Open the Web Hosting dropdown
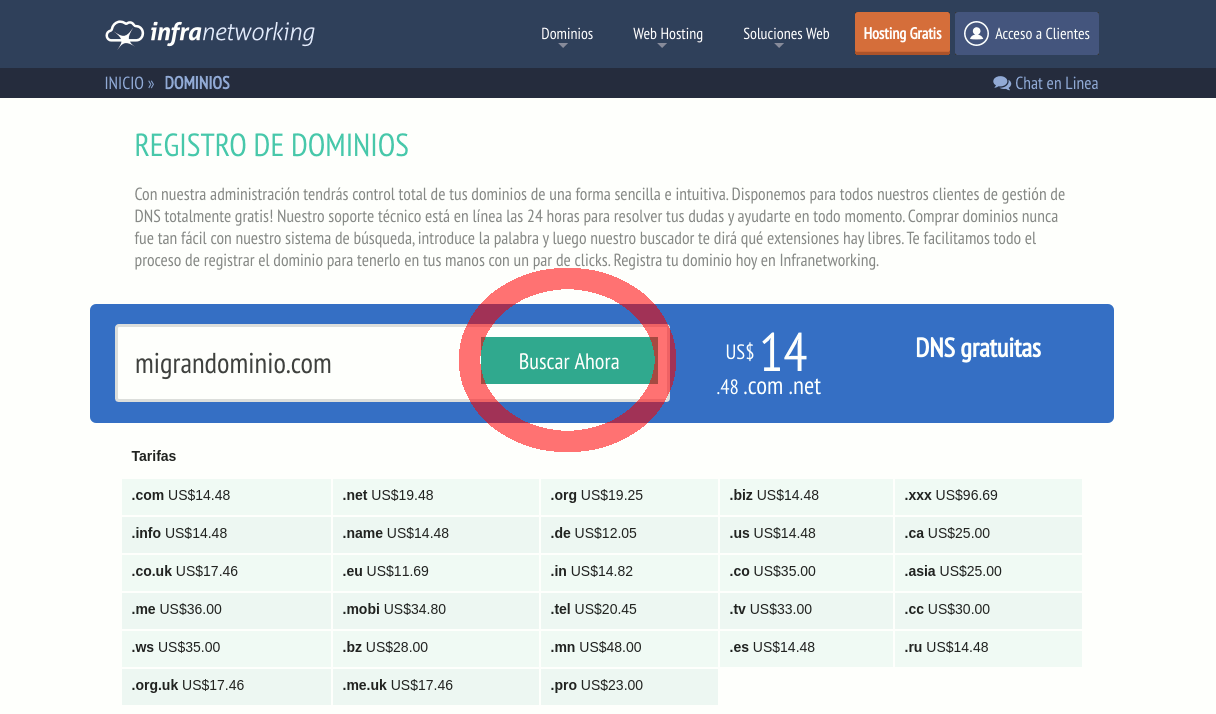The height and width of the screenshot is (714, 1216). click(x=667, y=33)
